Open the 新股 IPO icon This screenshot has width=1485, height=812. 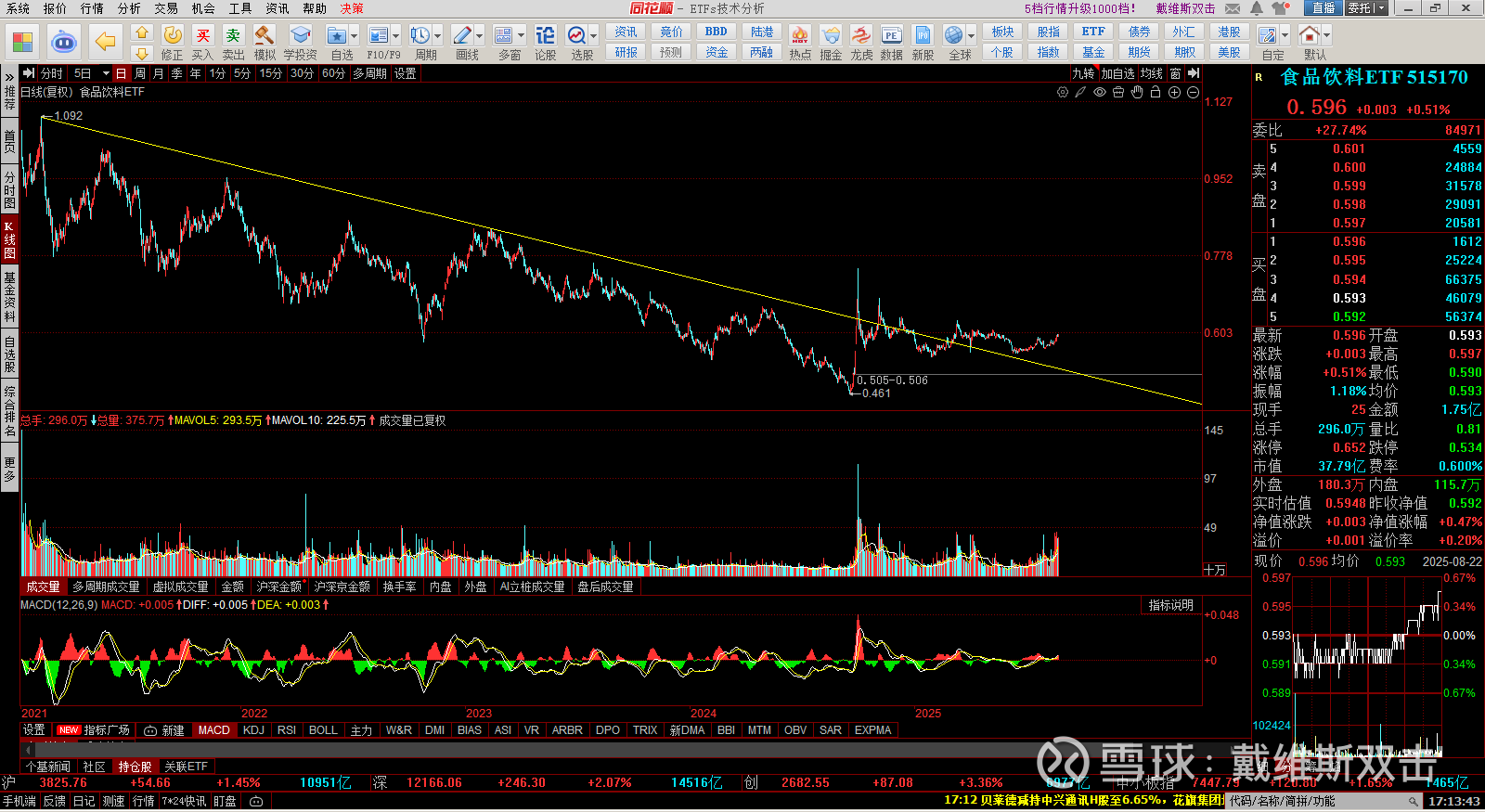tap(923, 35)
